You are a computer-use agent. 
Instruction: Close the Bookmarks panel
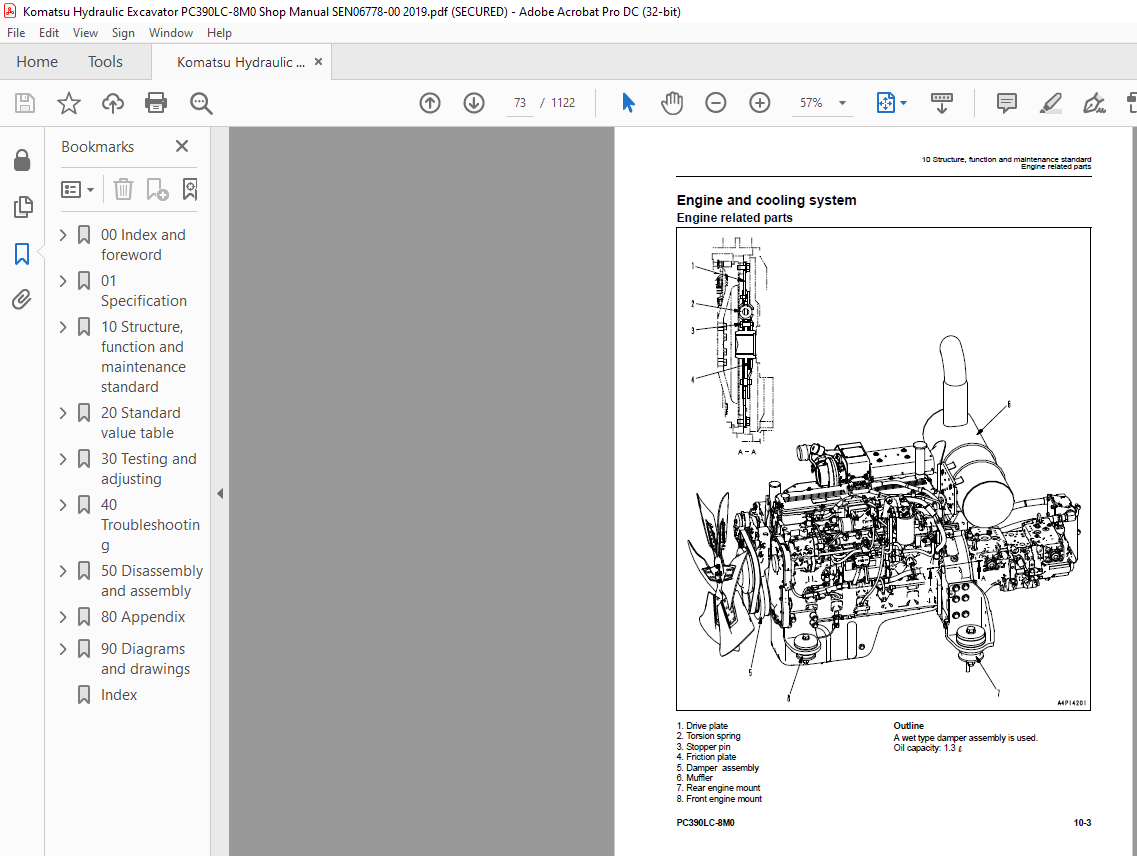point(182,147)
